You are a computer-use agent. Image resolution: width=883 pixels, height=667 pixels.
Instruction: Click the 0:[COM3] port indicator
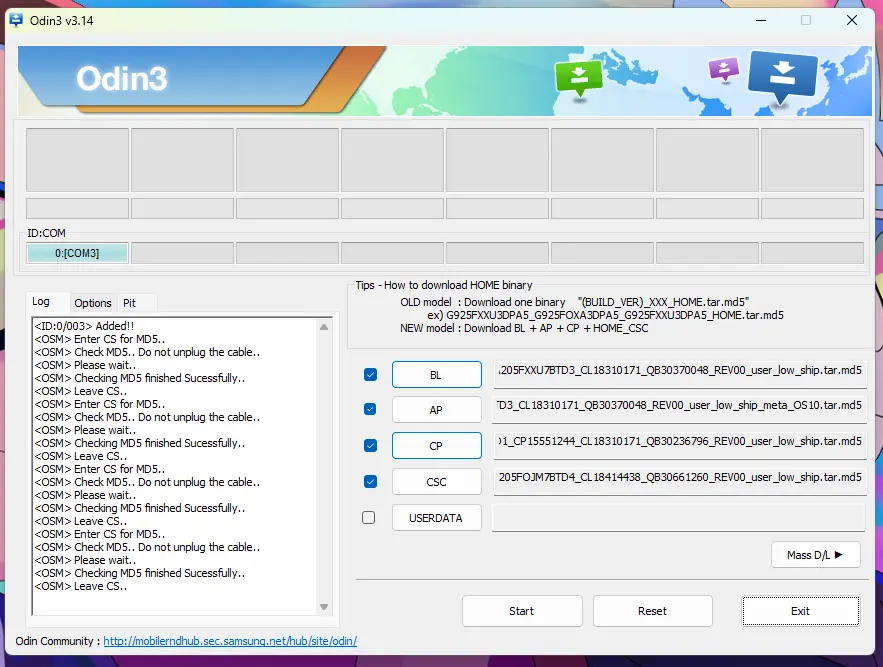pyautogui.click(x=77, y=253)
